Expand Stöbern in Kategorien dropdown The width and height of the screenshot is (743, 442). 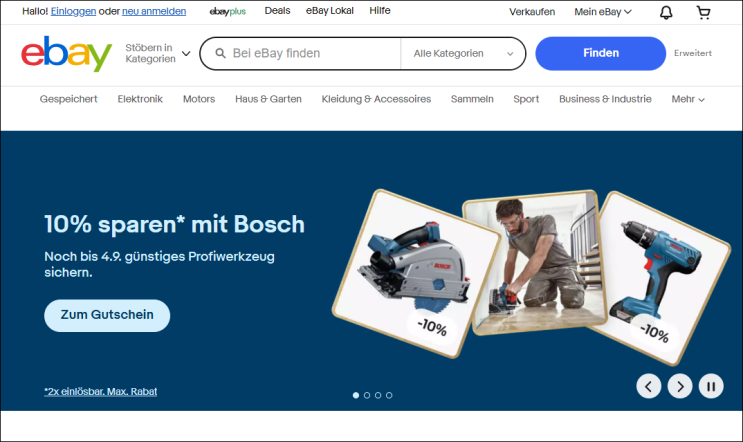[158, 53]
